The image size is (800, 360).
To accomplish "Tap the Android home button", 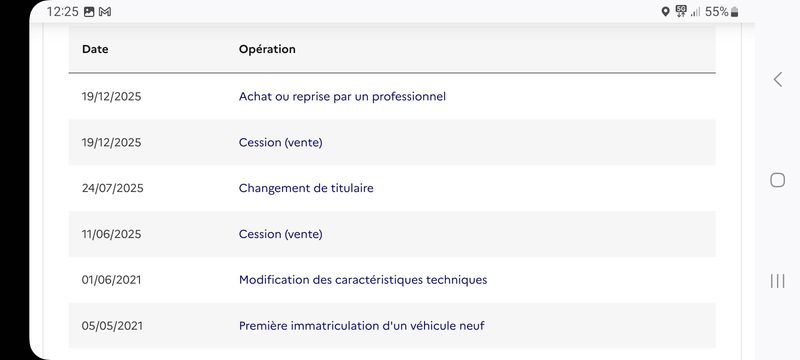I will pyautogui.click(x=778, y=180).
